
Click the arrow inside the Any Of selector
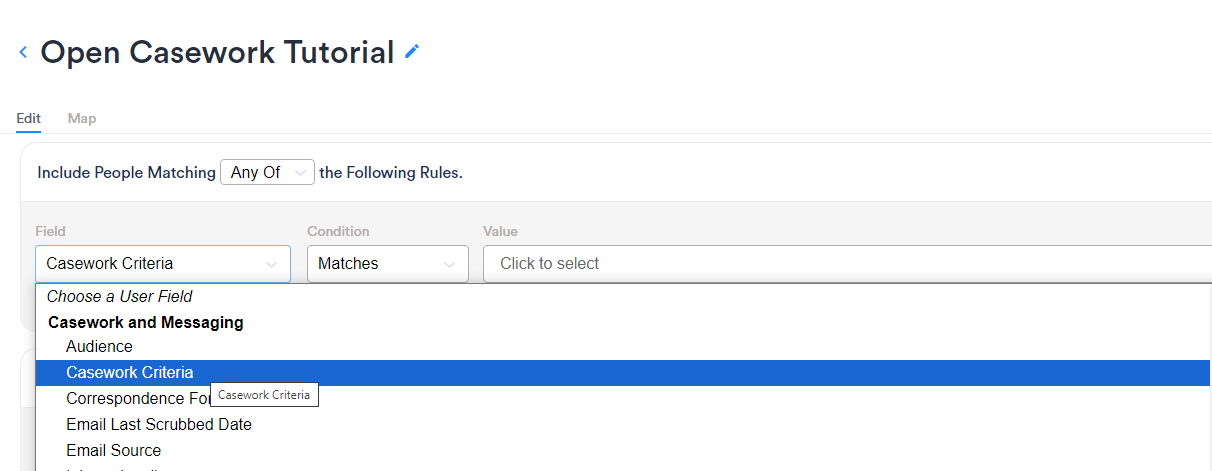(x=301, y=173)
